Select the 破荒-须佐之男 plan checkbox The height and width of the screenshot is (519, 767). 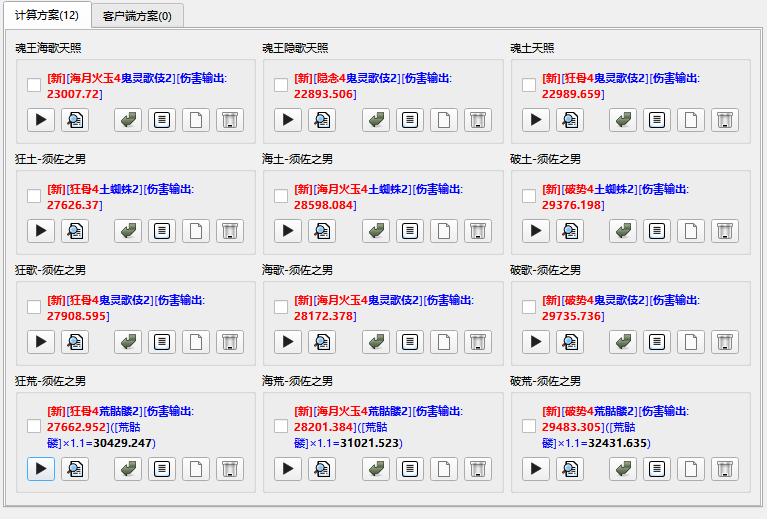(x=529, y=426)
